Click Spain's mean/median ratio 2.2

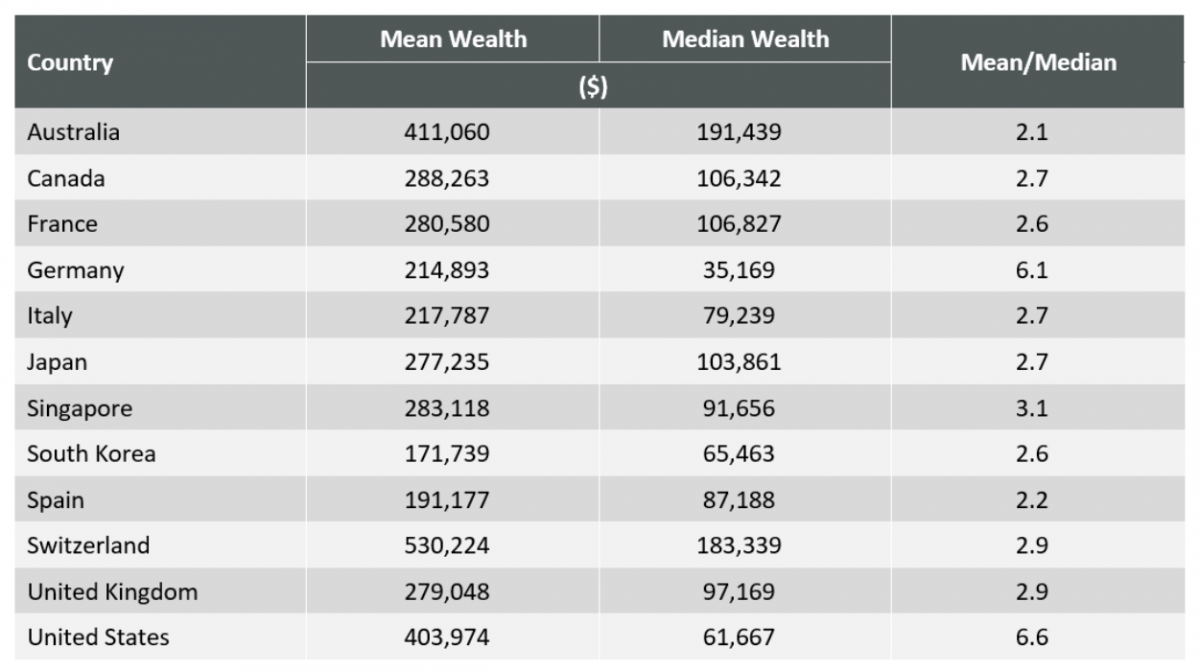(x=1031, y=500)
